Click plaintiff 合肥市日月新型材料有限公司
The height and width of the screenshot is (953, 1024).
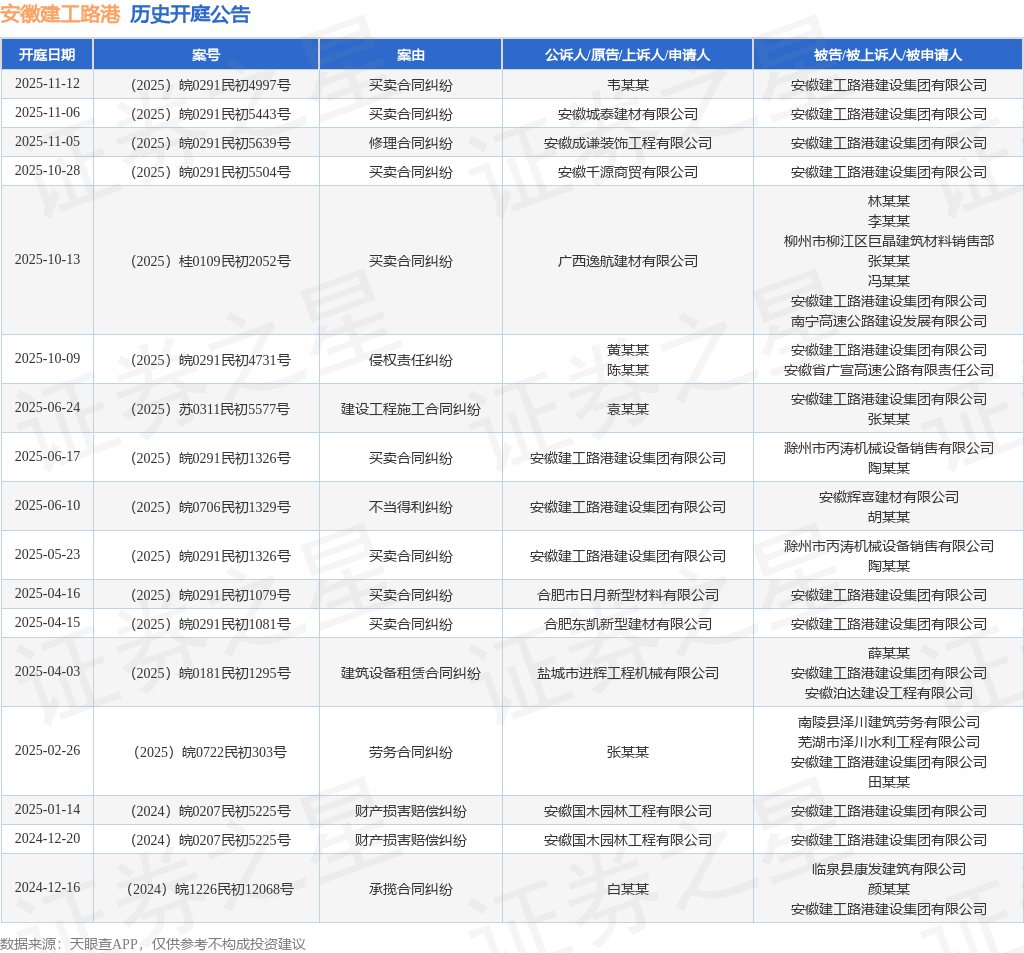coord(628,595)
